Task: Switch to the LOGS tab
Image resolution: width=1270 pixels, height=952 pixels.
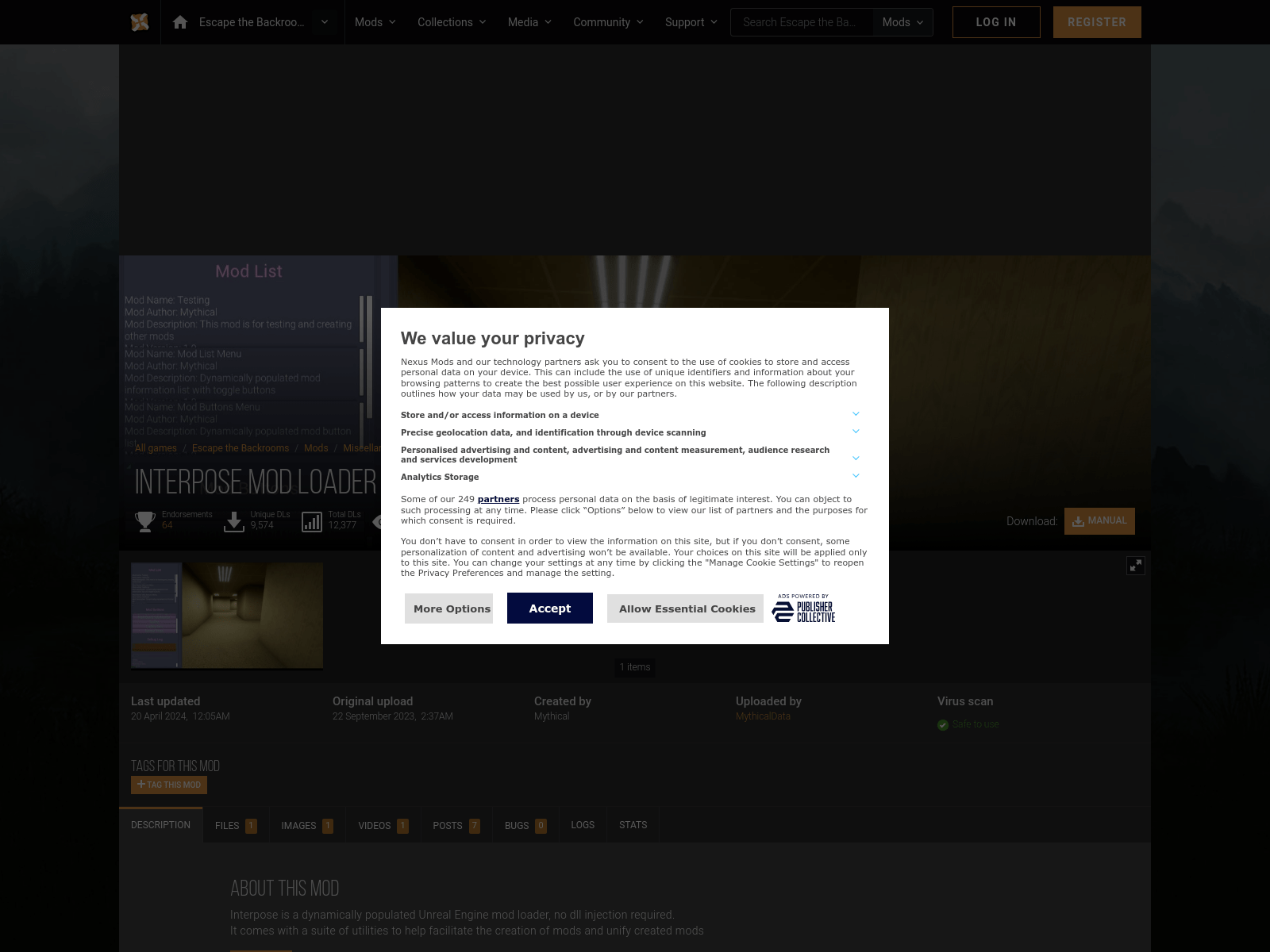Action: 583,825
